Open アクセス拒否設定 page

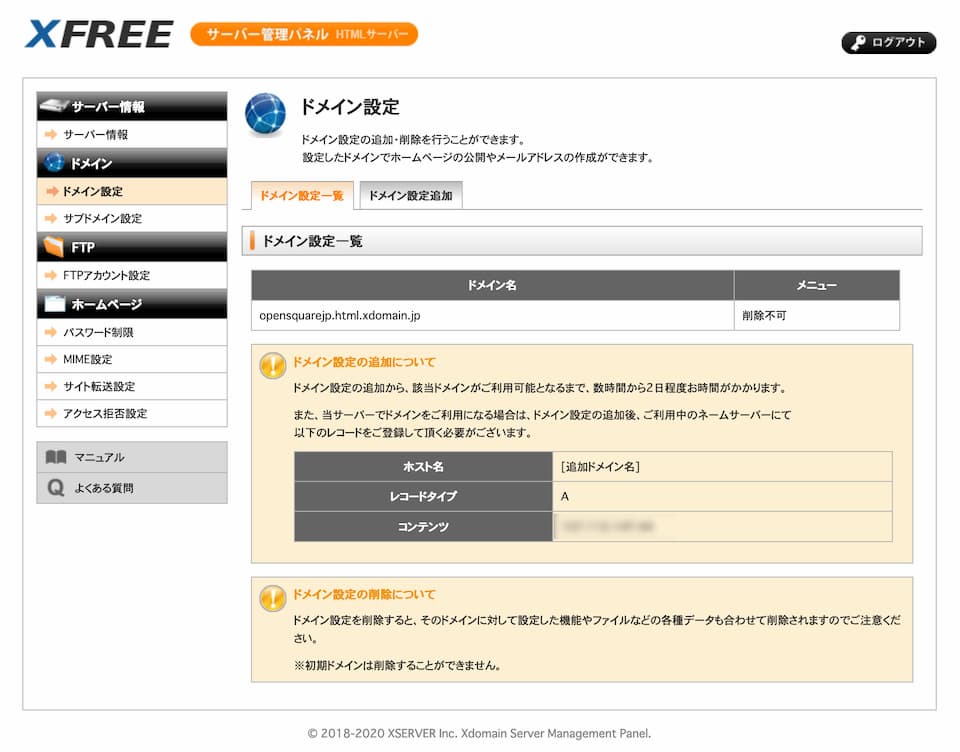pos(105,413)
